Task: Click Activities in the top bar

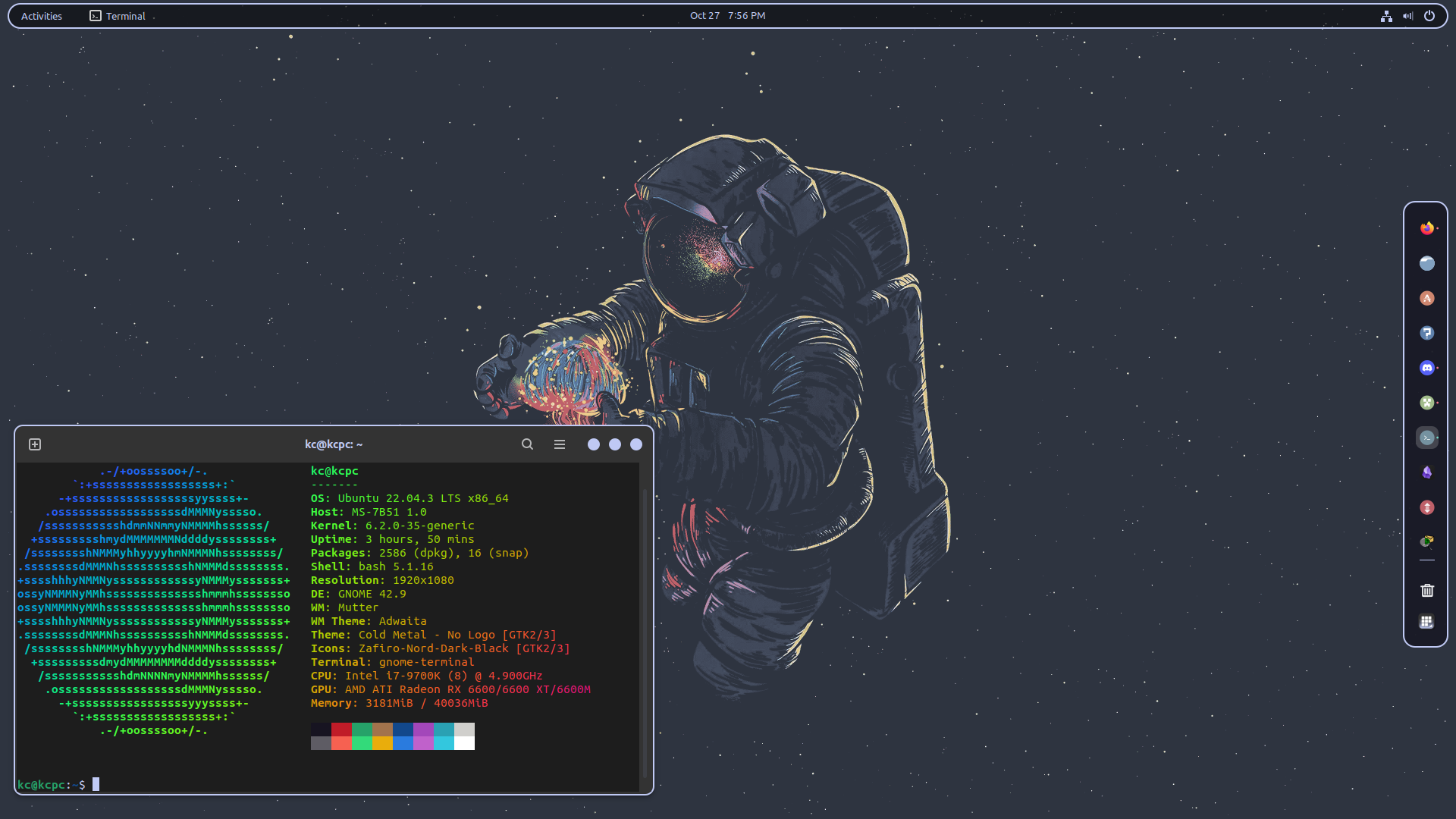Action: coord(40,15)
